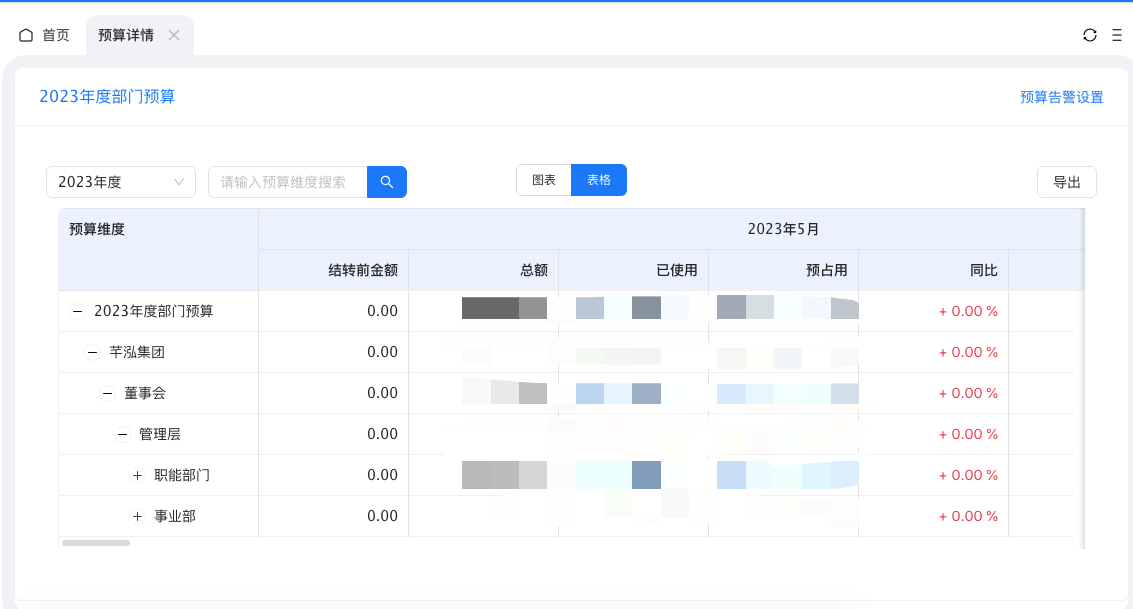Image resolution: width=1133 pixels, height=609 pixels.
Task: Collapse the 芊泓集团 node
Action: click(x=92, y=352)
